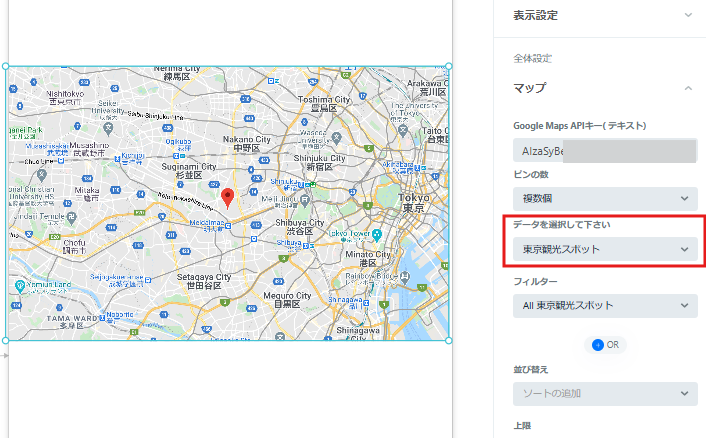This screenshot has height=438, width=706.
Task: Click the 並び替え label text
Action: 530,370
